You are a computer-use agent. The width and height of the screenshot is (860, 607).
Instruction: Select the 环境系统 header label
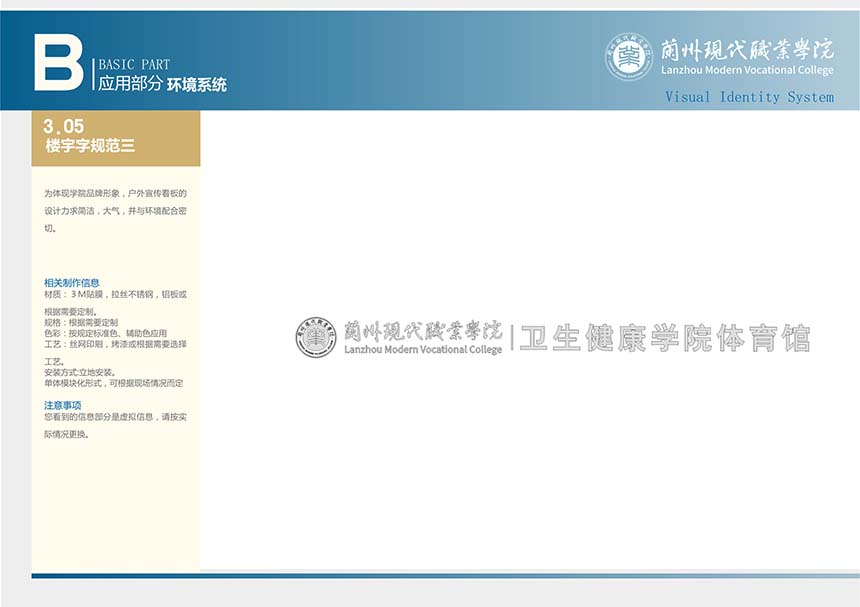click(x=197, y=85)
